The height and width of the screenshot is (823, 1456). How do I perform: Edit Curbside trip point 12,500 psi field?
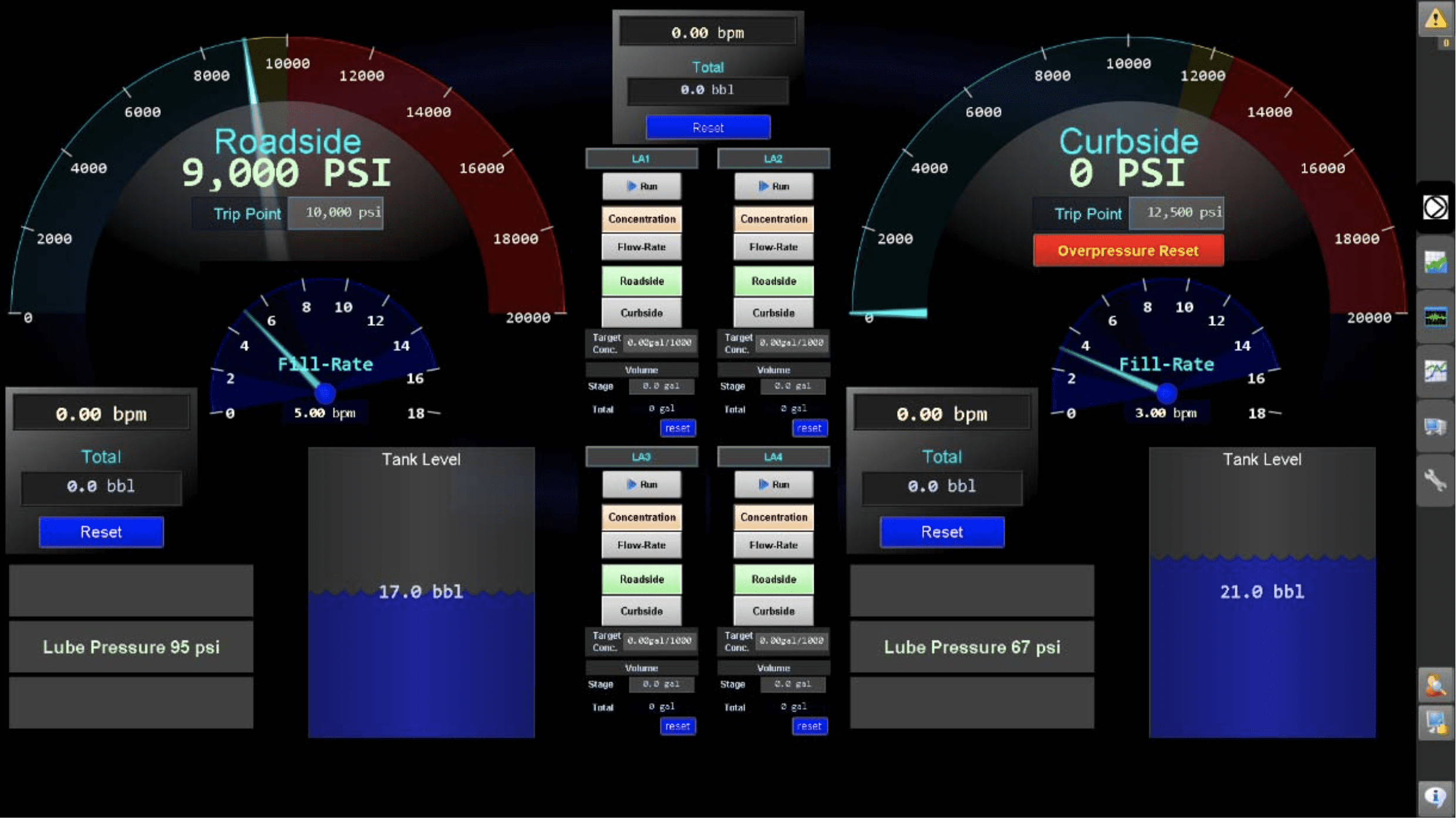pos(1177,213)
